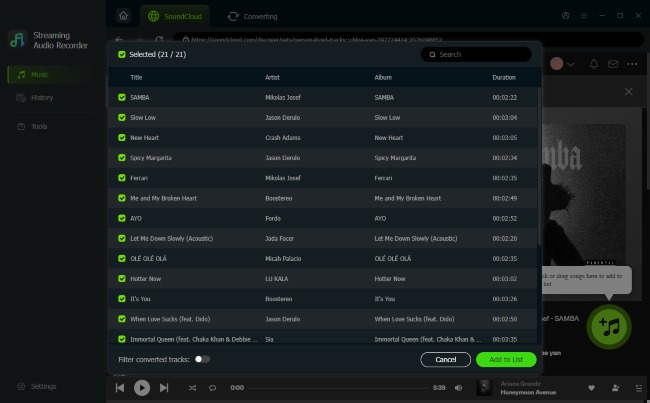Click the Cancel button
650x403 pixels.
coord(446,359)
